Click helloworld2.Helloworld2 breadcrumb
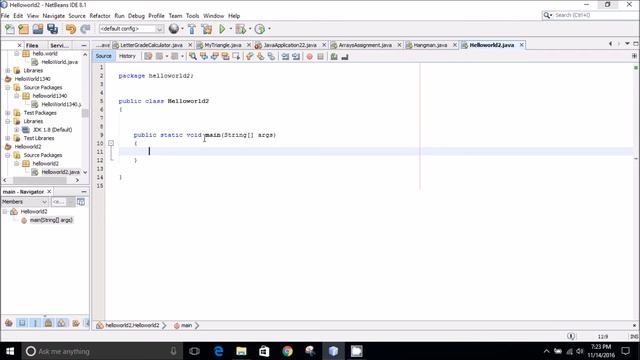 click(x=132, y=325)
